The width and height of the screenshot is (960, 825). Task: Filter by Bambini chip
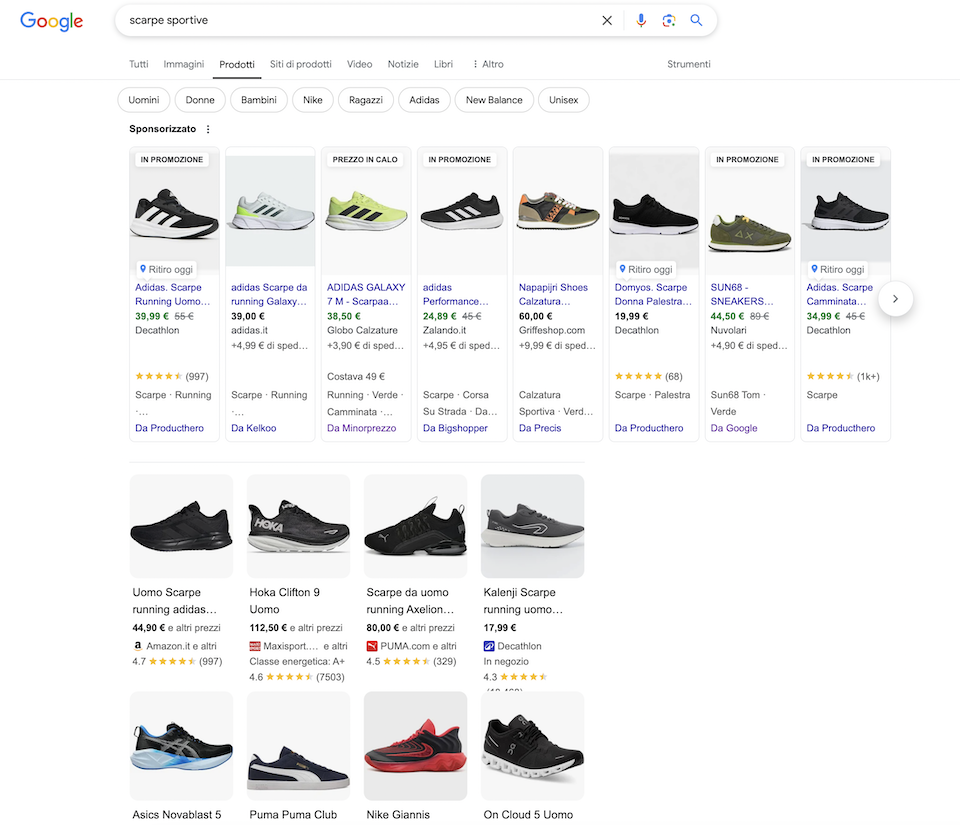(258, 100)
